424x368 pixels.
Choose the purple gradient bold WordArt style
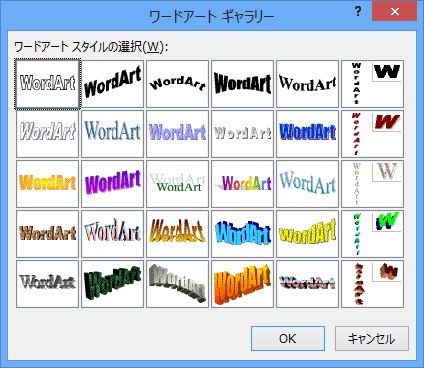(177, 134)
